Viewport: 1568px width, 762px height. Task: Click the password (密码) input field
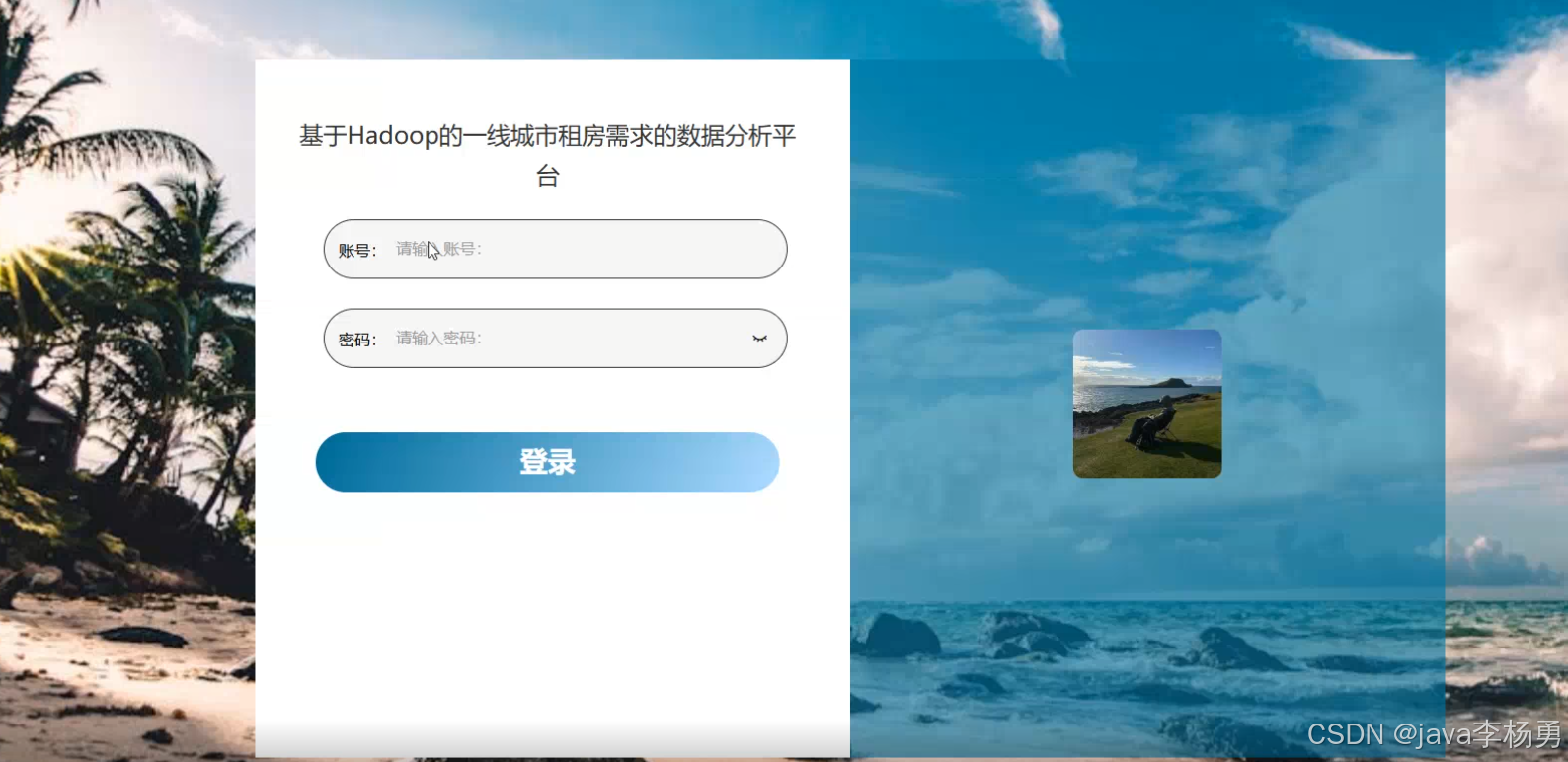pyautogui.click(x=555, y=339)
